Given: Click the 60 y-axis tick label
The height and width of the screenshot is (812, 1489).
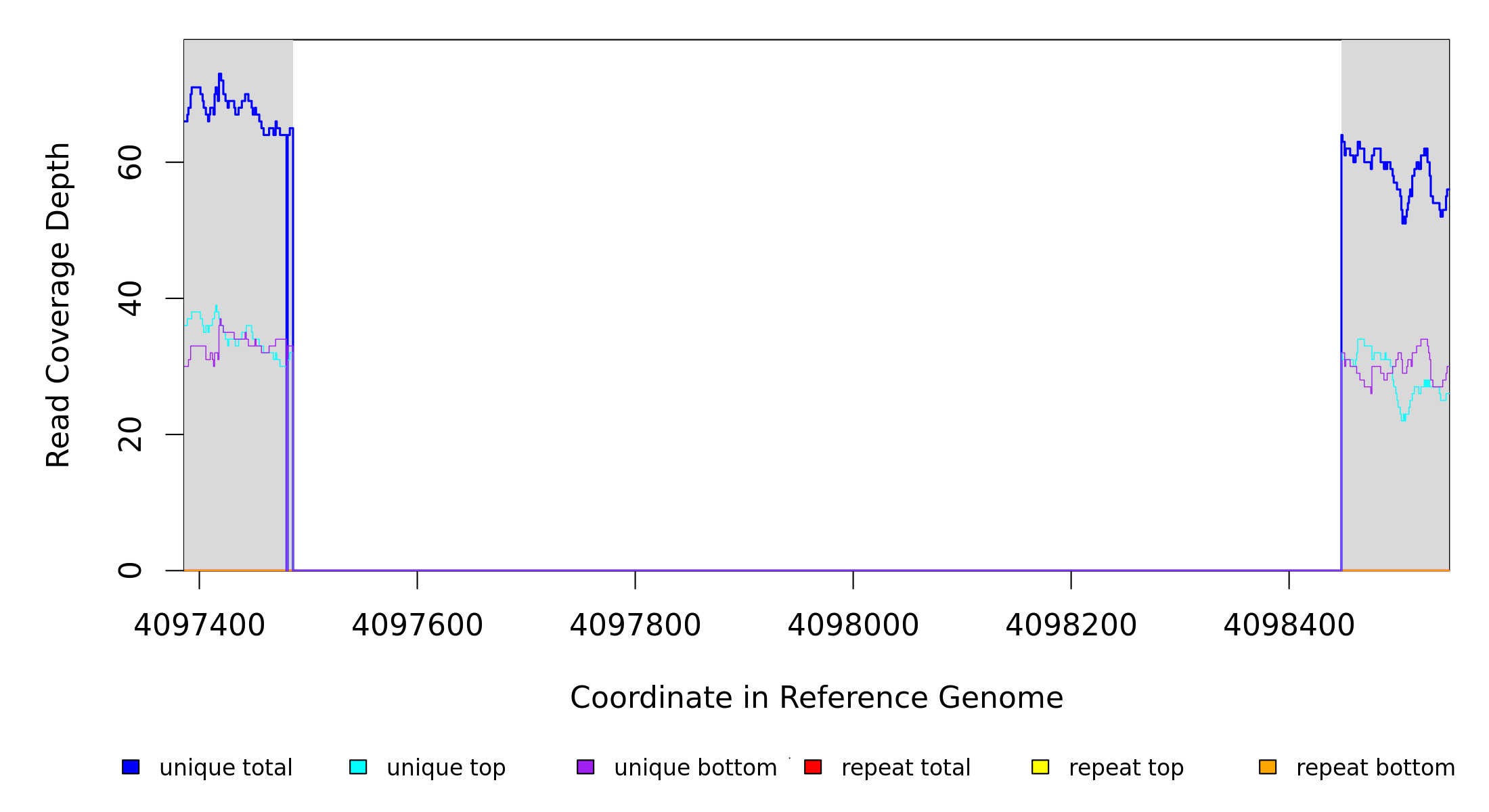Looking at the screenshot, I should [x=130, y=162].
